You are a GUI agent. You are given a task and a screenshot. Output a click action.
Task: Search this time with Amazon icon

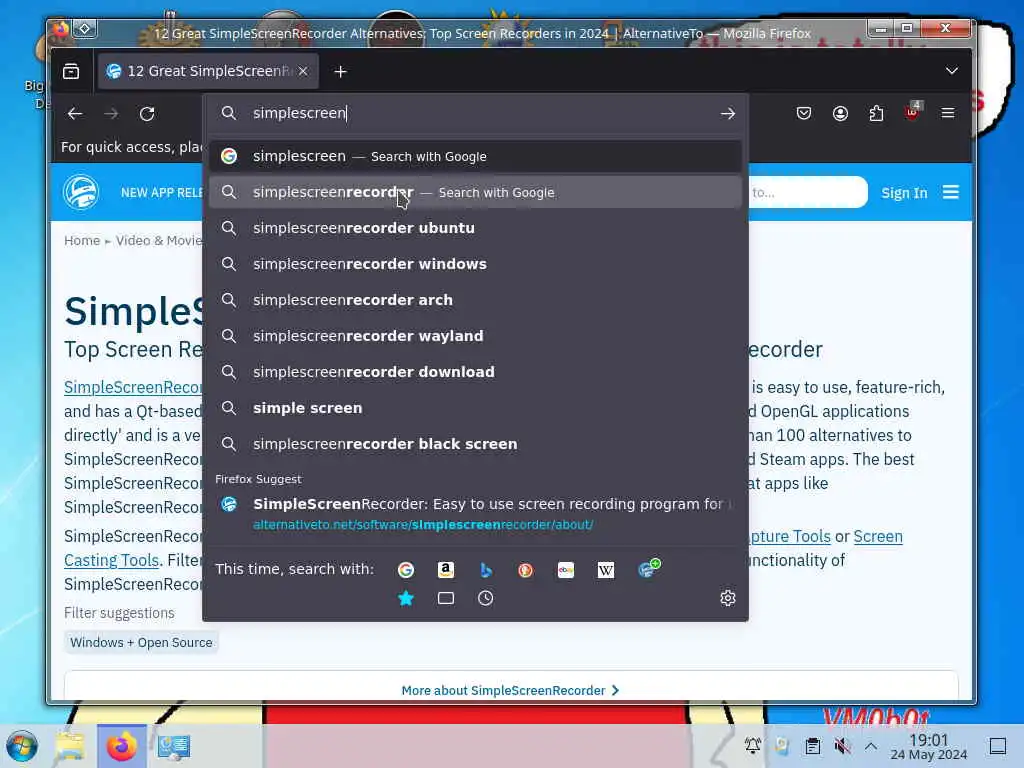(446, 569)
